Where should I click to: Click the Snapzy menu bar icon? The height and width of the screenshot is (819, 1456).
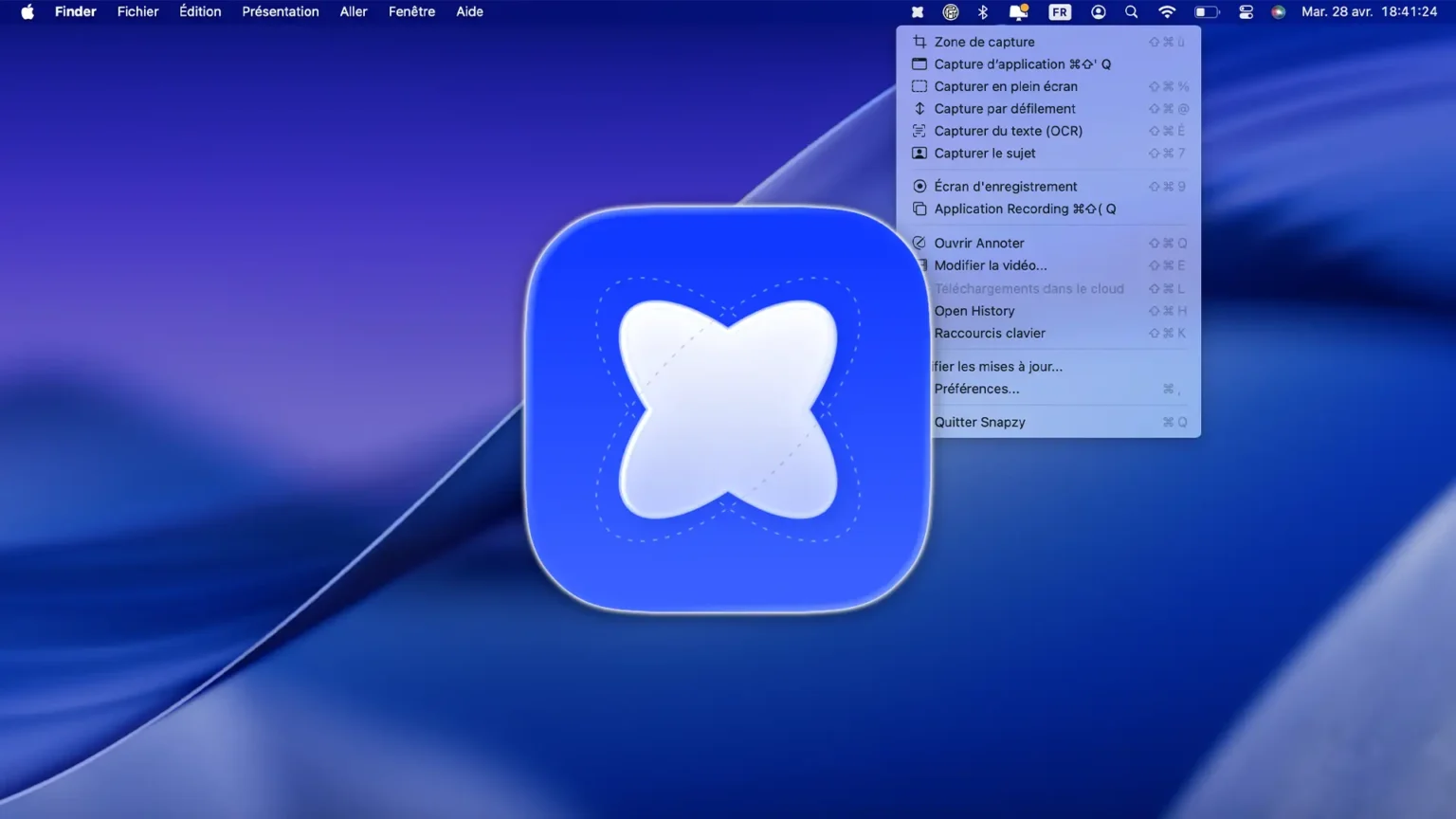coord(918,12)
